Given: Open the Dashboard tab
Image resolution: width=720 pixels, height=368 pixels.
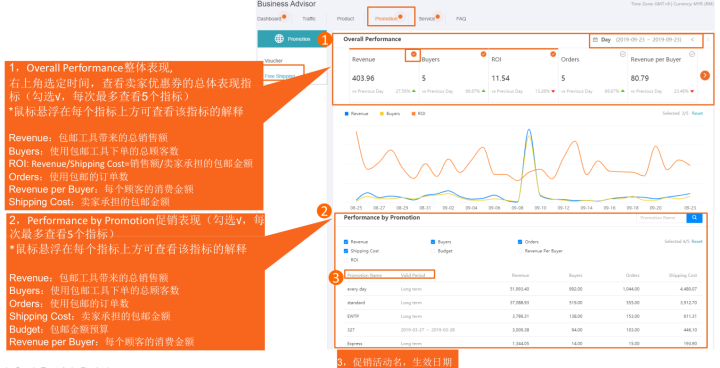Looking at the screenshot, I should pyautogui.click(x=269, y=19).
